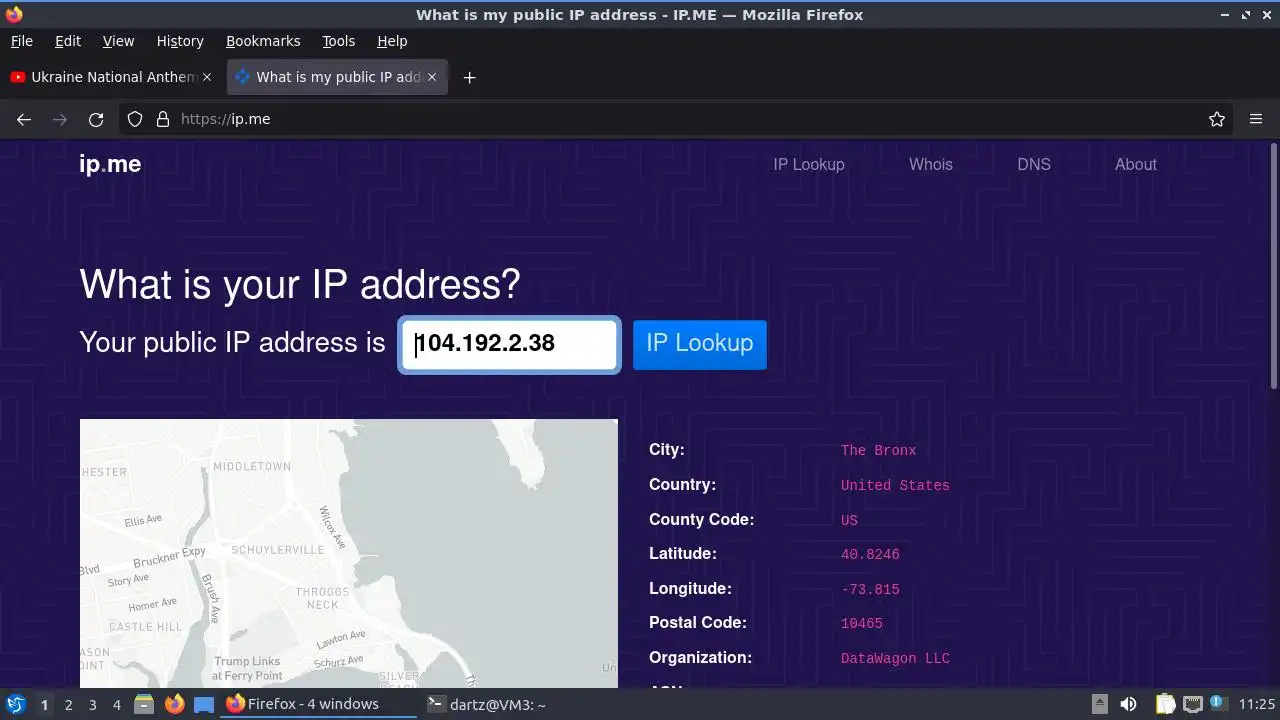Viewport: 1280px width, 720px height.
Task: Open the DNS nav link
Action: pos(1034,164)
